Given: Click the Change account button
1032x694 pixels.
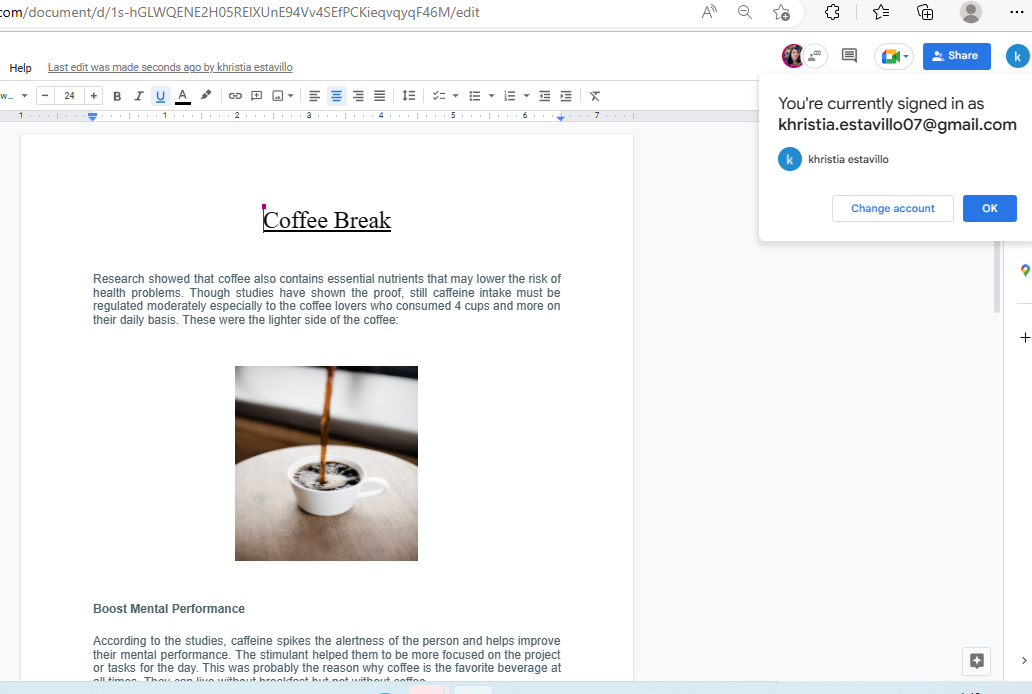Looking at the screenshot, I should 892,208.
